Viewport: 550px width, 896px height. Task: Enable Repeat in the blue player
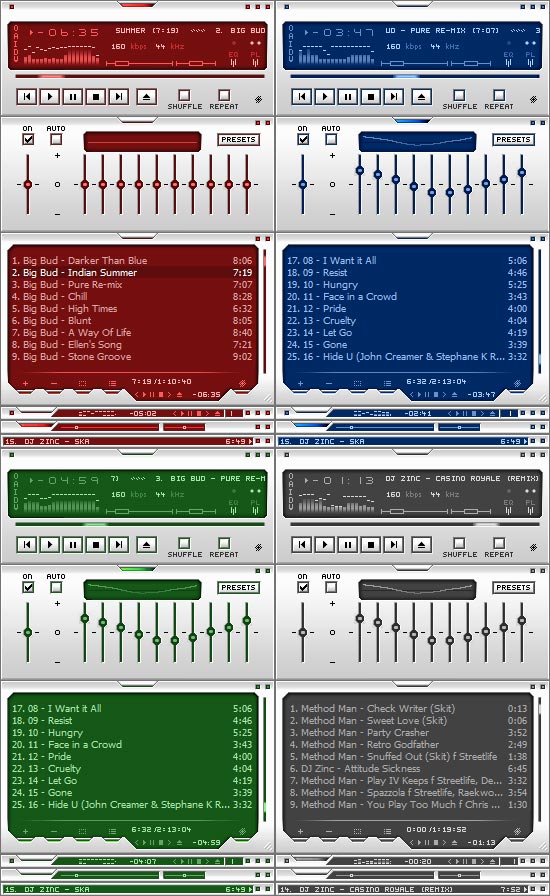click(499, 95)
